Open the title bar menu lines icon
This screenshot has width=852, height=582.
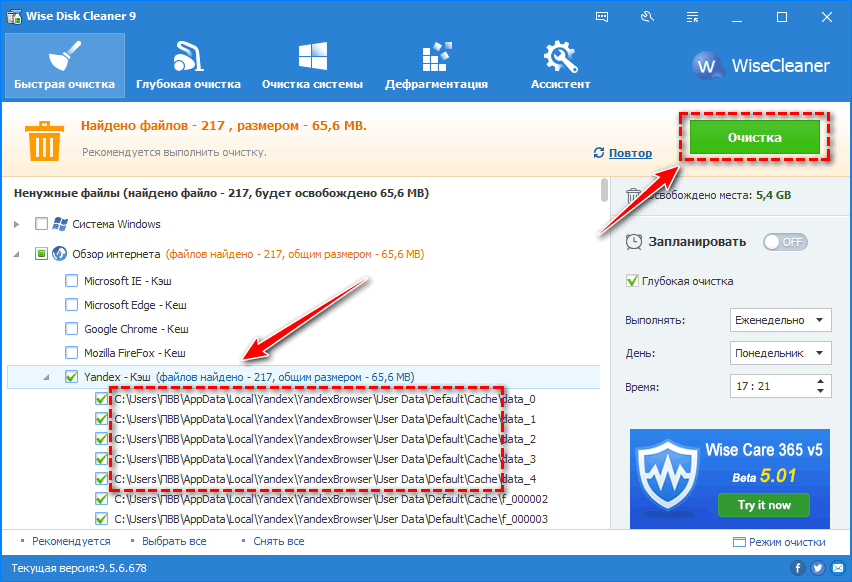pyautogui.click(x=690, y=17)
